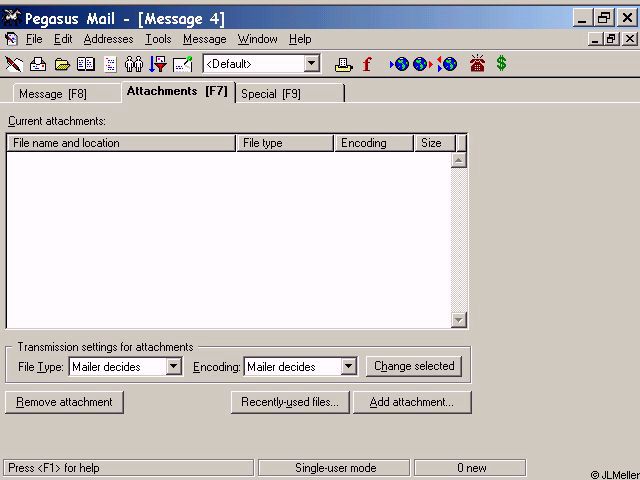Click the Single-user mode status panel
Image resolution: width=640 pixels, height=480 pixels.
point(334,468)
